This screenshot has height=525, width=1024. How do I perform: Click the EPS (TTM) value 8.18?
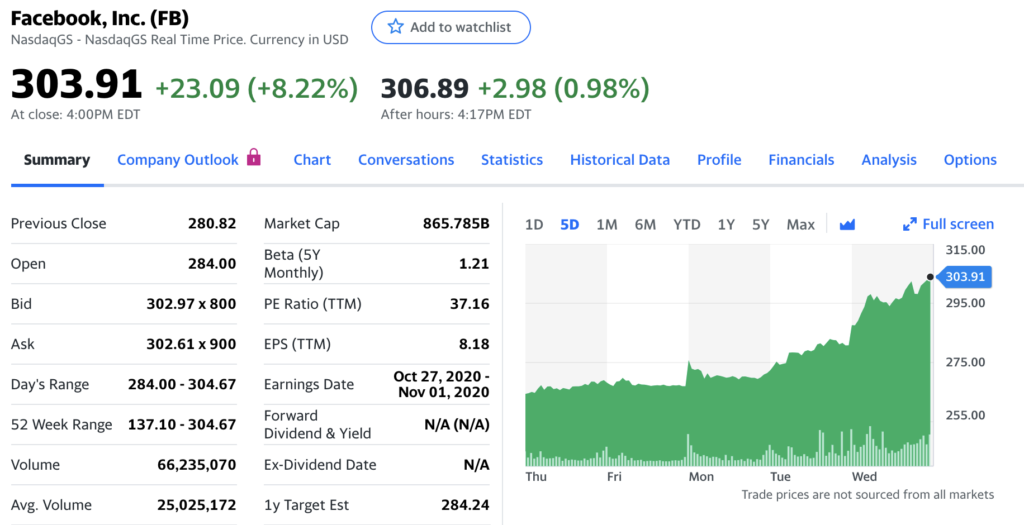pos(474,344)
